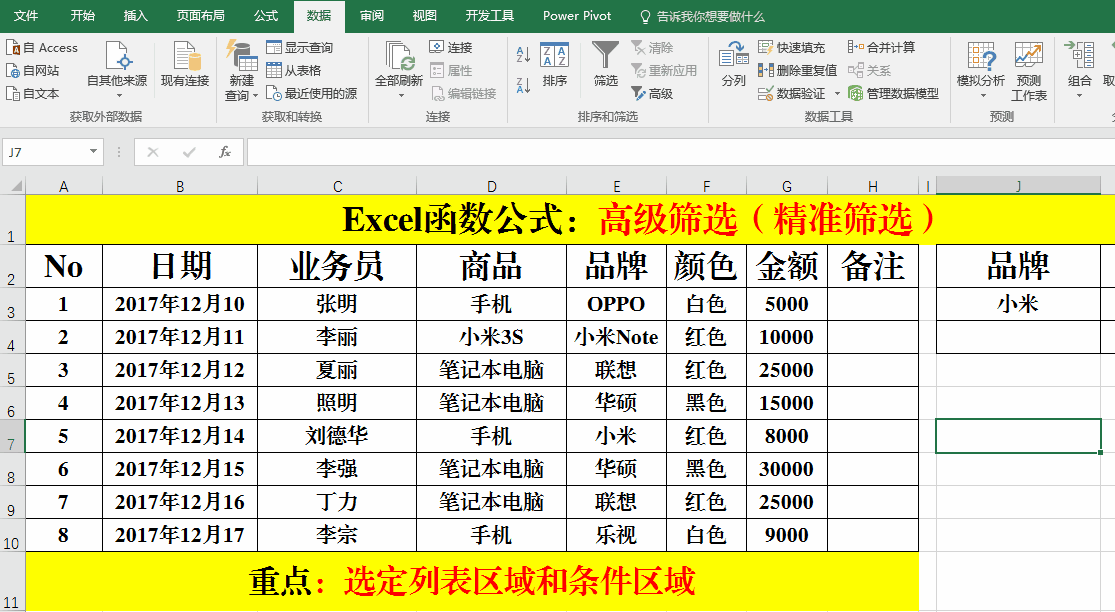Open the custom Sort dialog button
The width and height of the screenshot is (1115, 612).
tap(554, 64)
